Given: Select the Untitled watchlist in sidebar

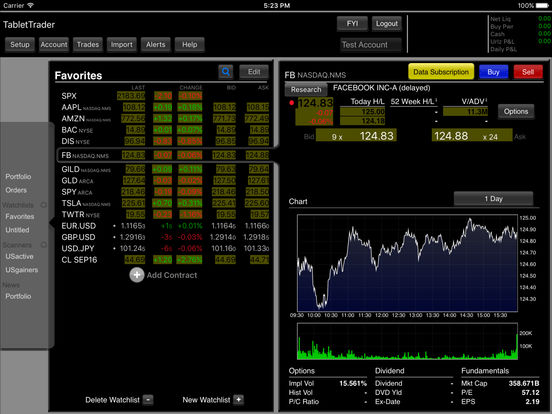Looking at the screenshot, I should (x=17, y=230).
